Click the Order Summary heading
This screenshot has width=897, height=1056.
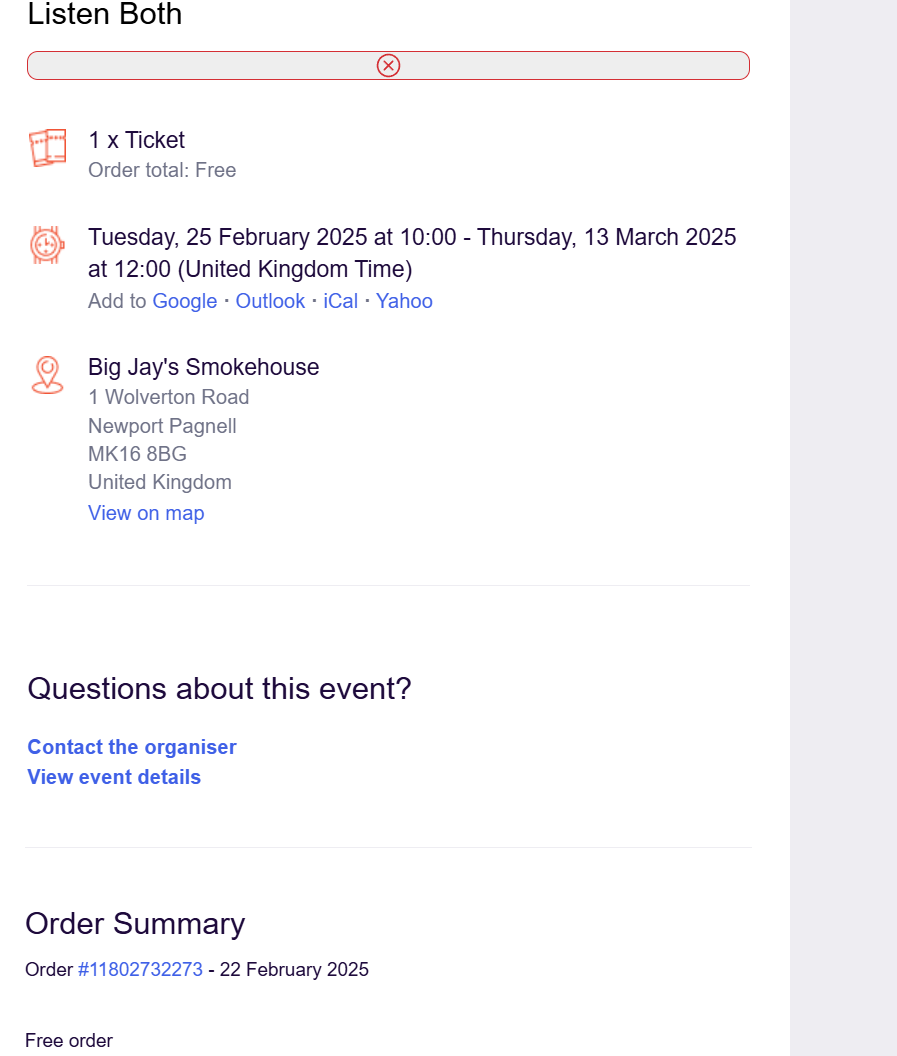135,923
